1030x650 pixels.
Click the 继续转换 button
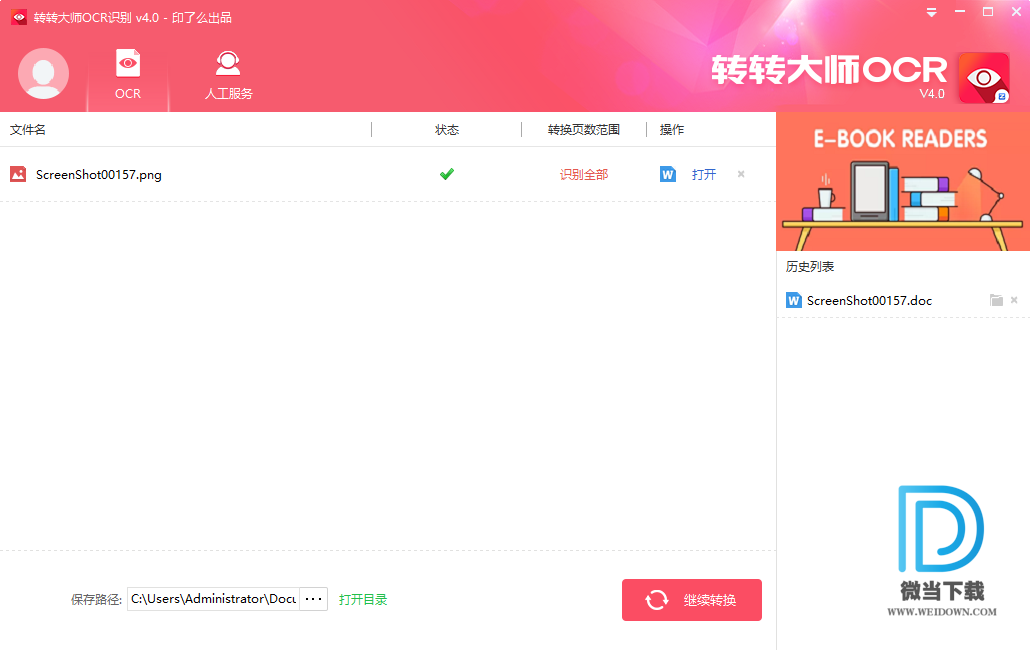coord(692,600)
